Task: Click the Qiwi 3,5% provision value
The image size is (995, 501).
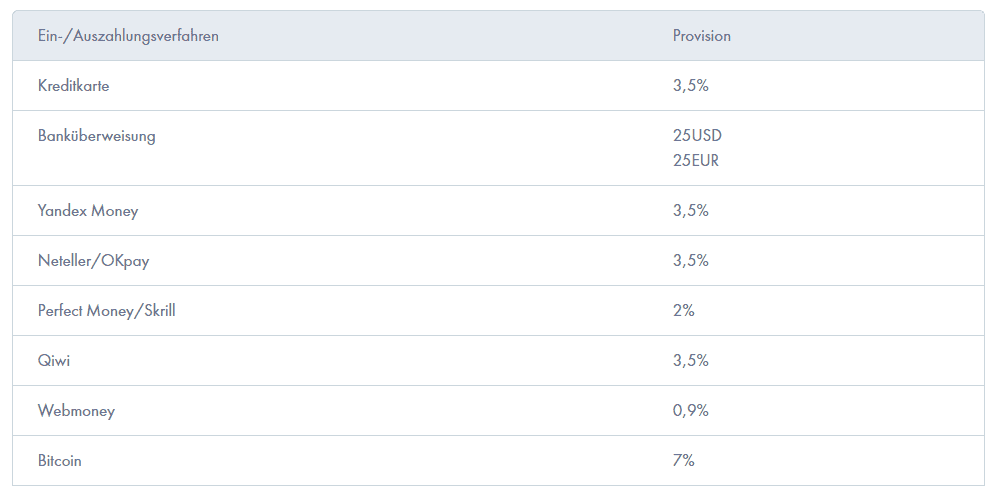Action: tap(690, 360)
